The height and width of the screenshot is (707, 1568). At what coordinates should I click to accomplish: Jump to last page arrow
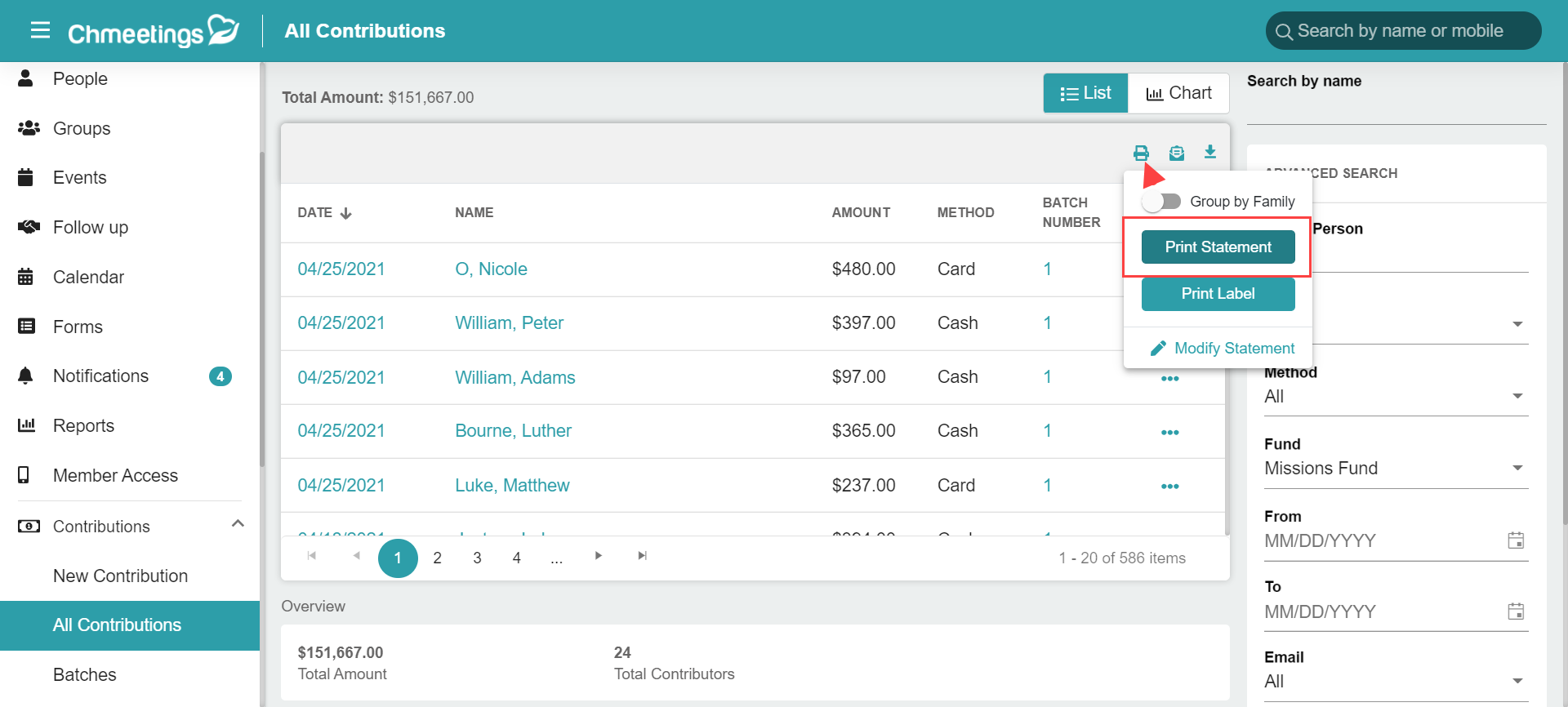coord(643,556)
